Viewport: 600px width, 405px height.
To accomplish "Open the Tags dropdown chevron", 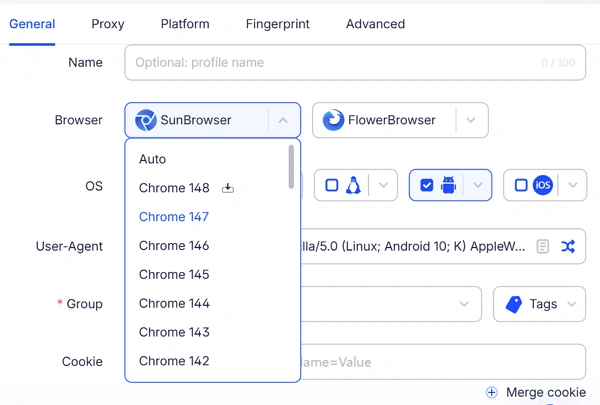I will tap(572, 304).
